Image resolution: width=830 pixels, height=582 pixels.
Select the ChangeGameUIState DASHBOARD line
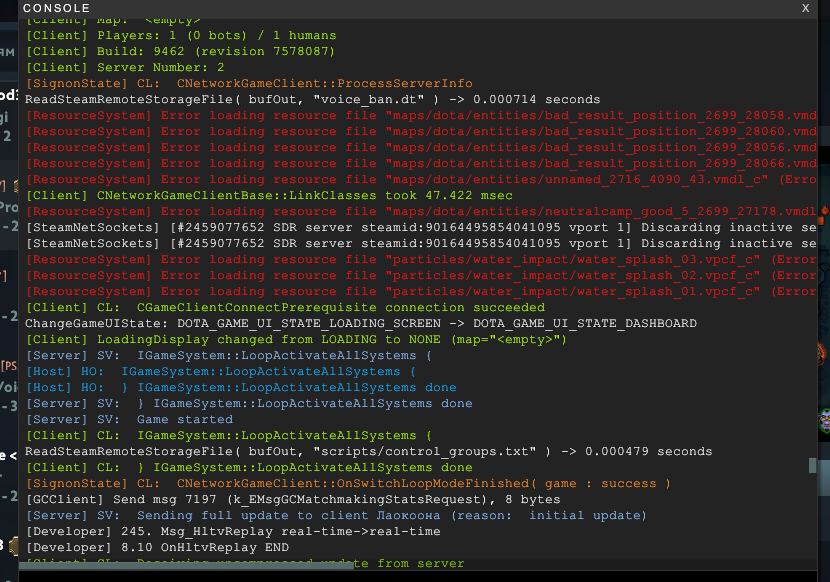361,324
